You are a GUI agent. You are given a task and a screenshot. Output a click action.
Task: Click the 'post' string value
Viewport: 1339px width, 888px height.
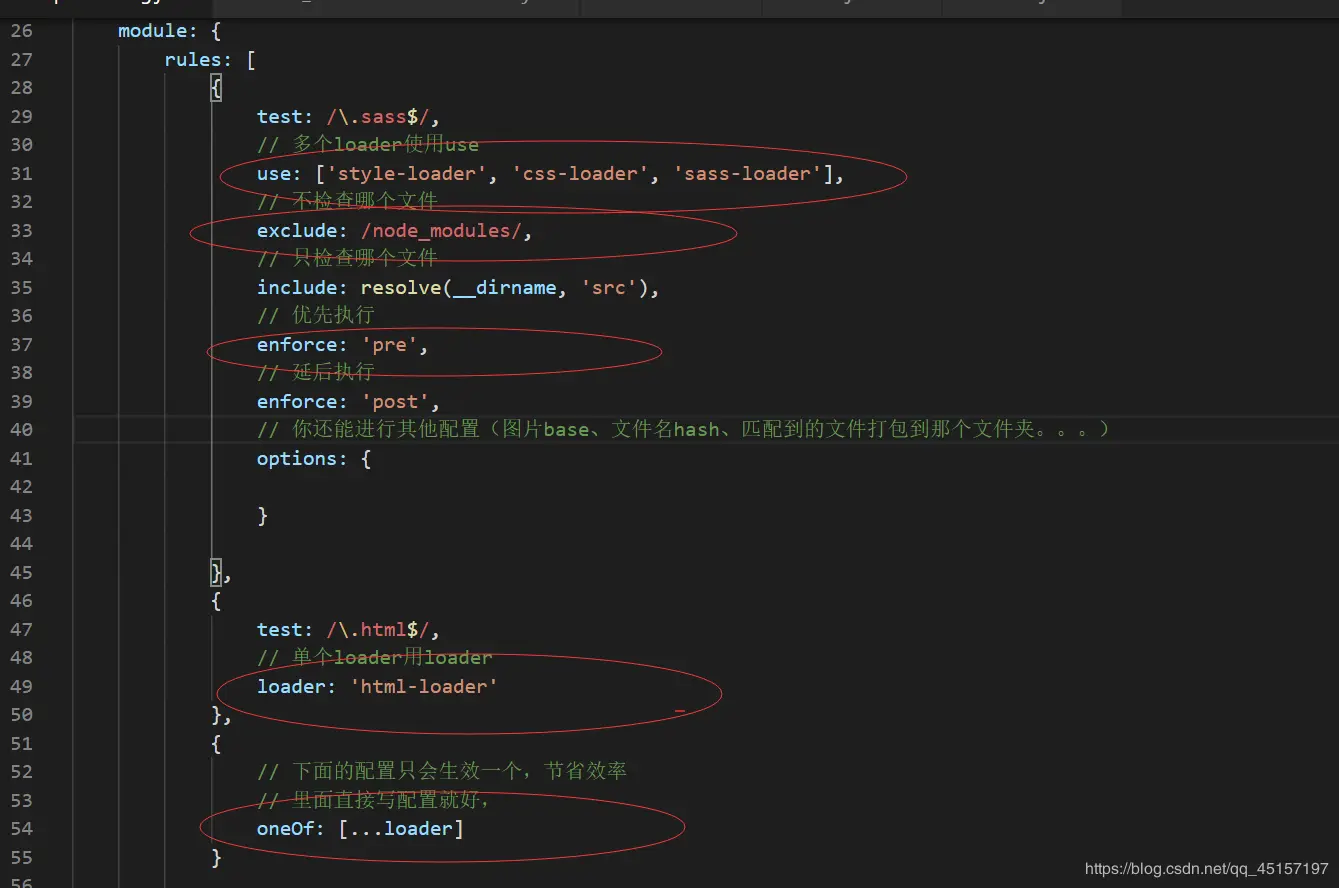coord(395,402)
